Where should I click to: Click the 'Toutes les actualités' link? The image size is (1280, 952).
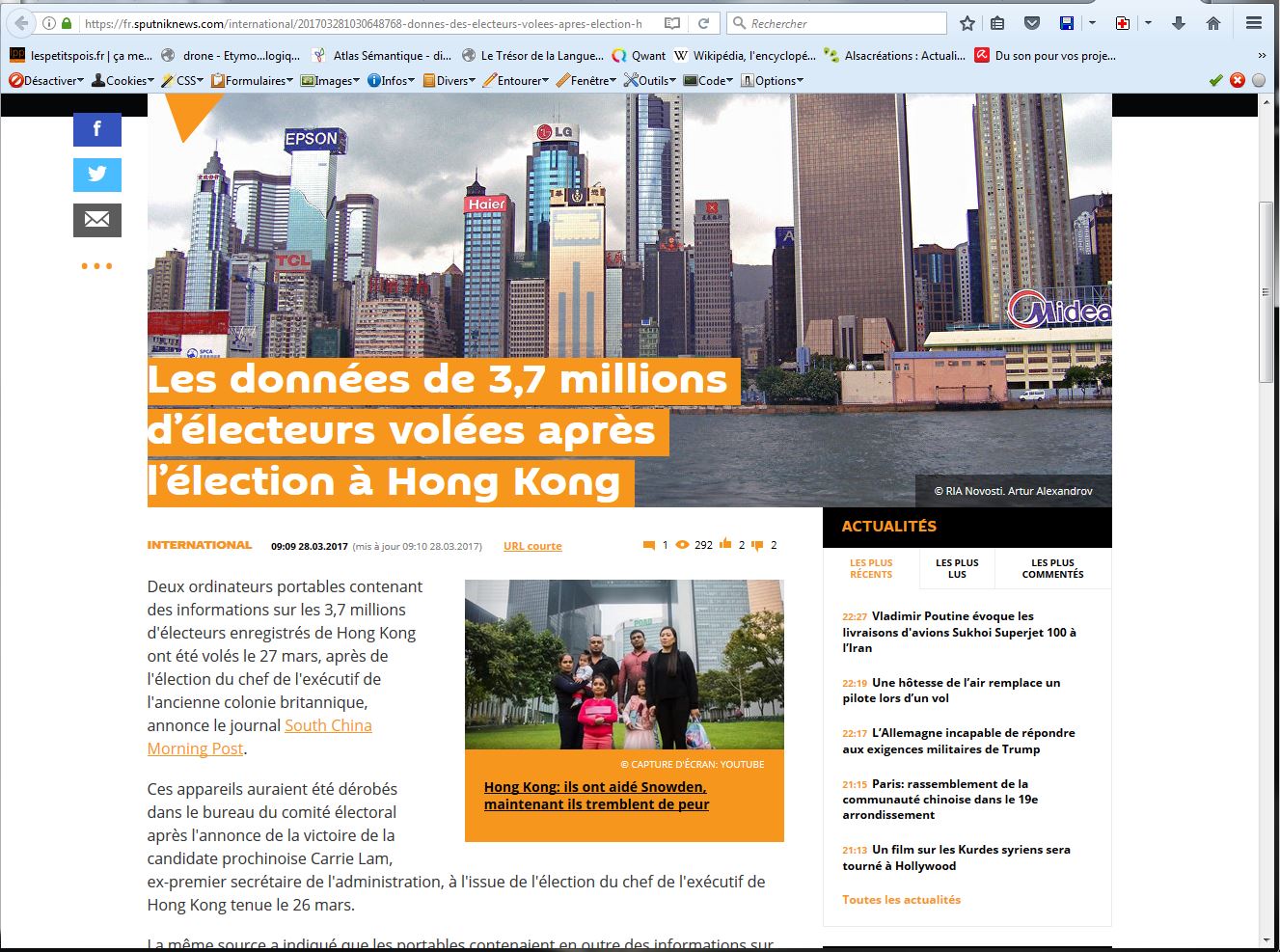tap(901, 900)
